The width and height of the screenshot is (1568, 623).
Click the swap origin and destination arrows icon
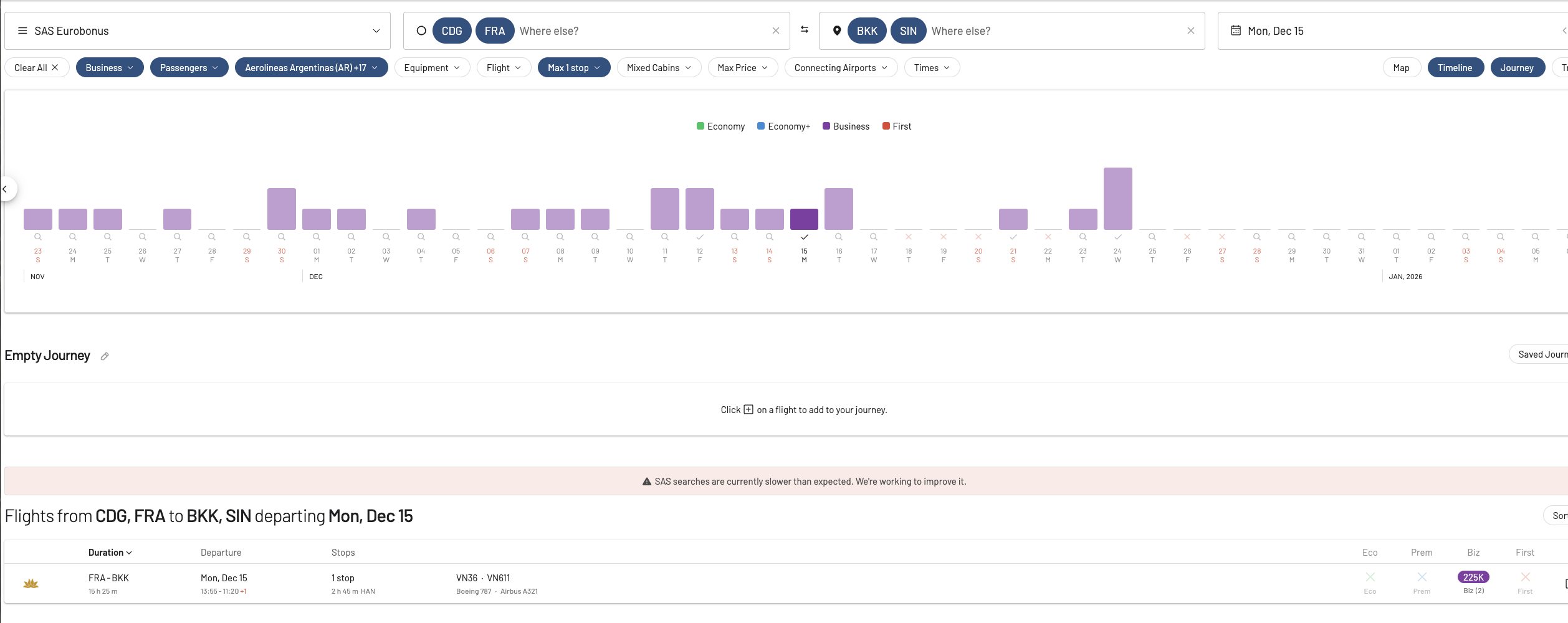pos(804,30)
